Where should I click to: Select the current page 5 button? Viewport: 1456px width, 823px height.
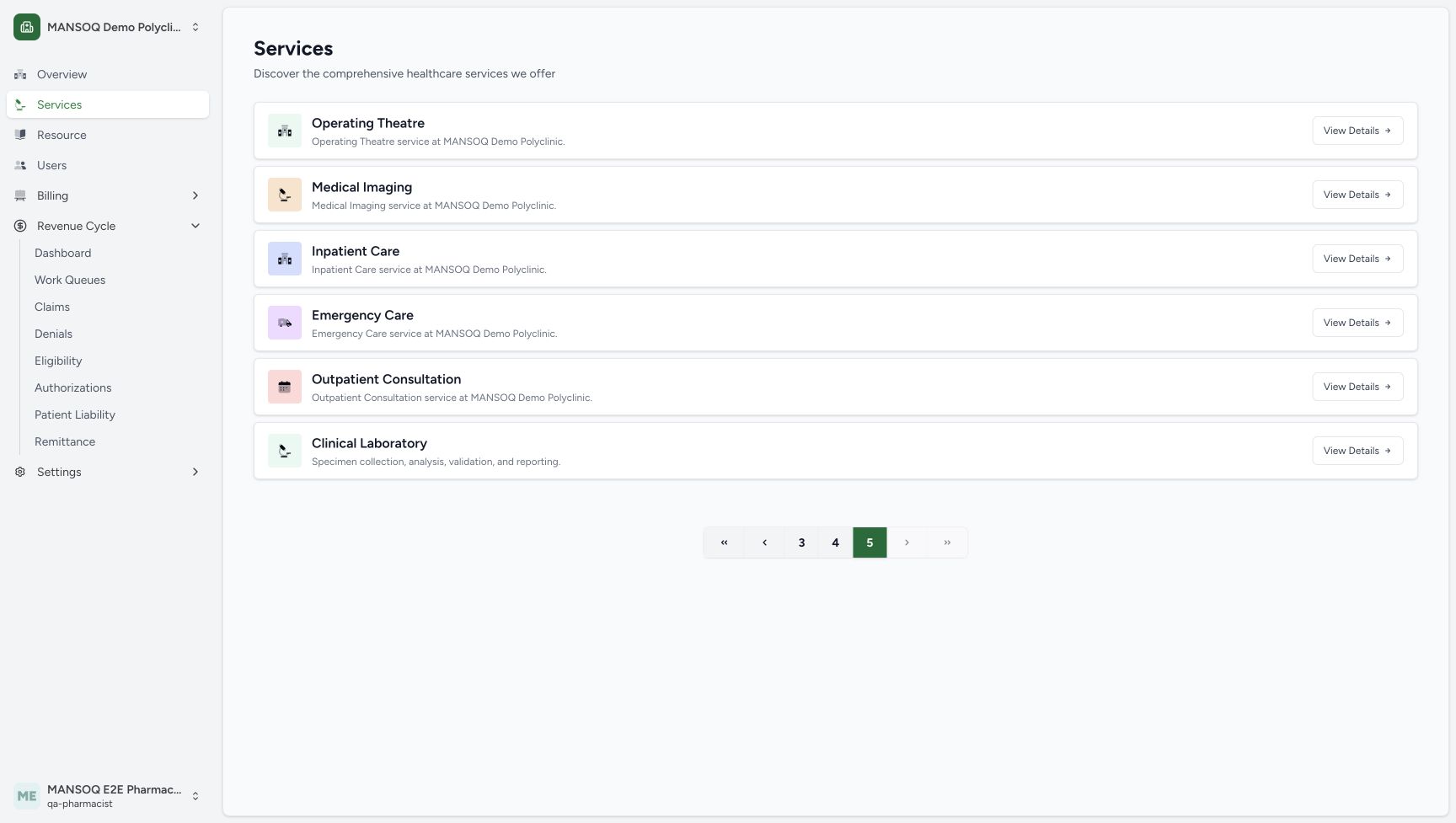pyautogui.click(x=870, y=542)
